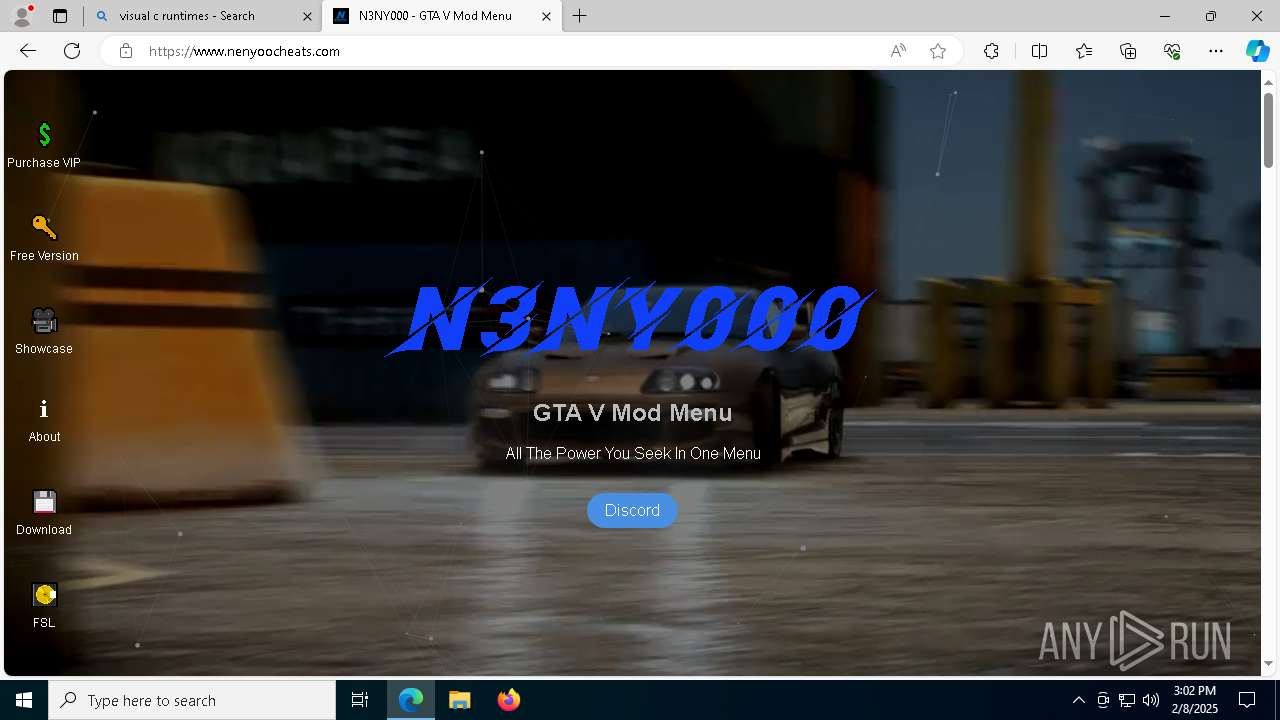Open Collections panel

[1128, 51]
